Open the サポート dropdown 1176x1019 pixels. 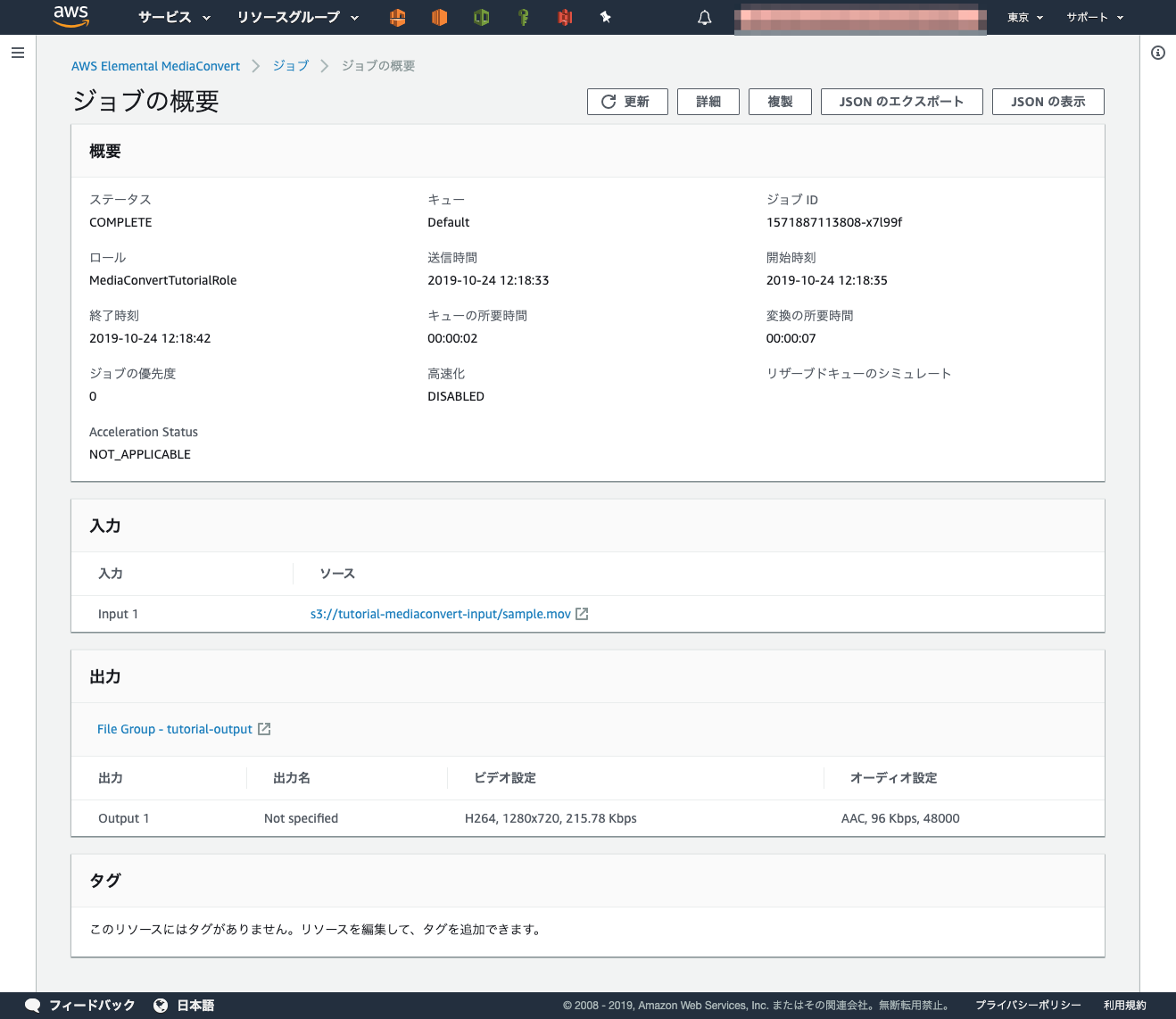(x=1095, y=17)
